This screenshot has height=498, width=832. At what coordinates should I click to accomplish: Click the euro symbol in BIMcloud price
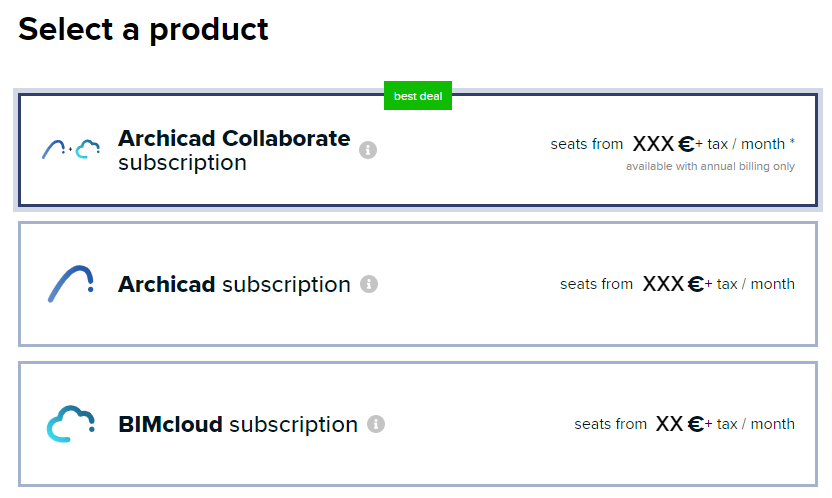pyautogui.click(x=696, y=424)
